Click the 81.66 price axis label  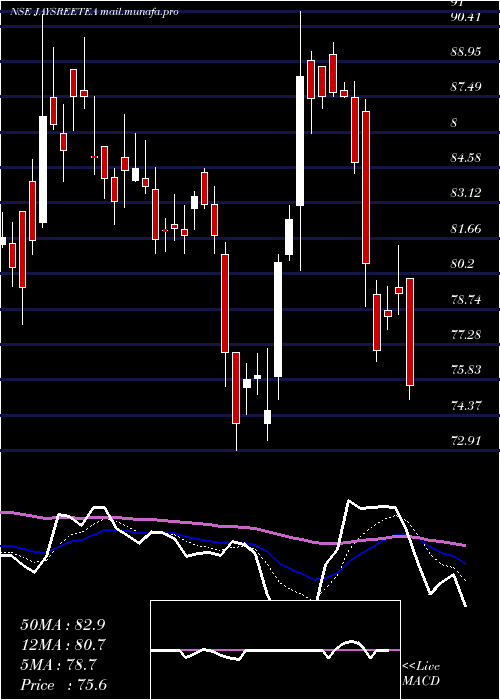[466, 229]
